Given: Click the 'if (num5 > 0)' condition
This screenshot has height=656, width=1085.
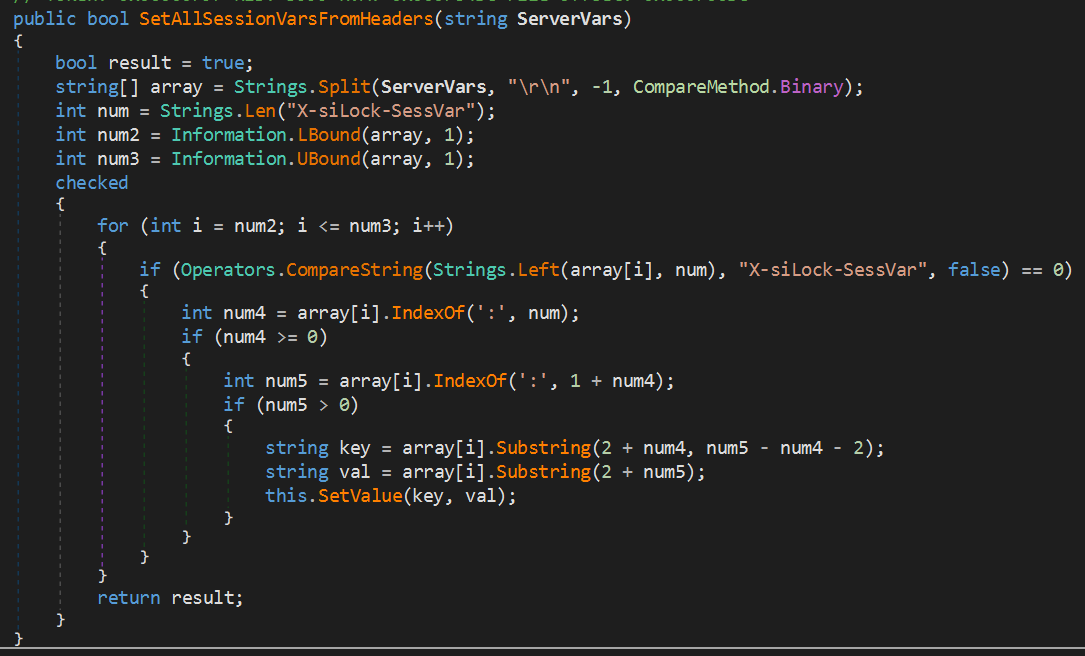Looking at the screenshot, I should pos(291,405).
